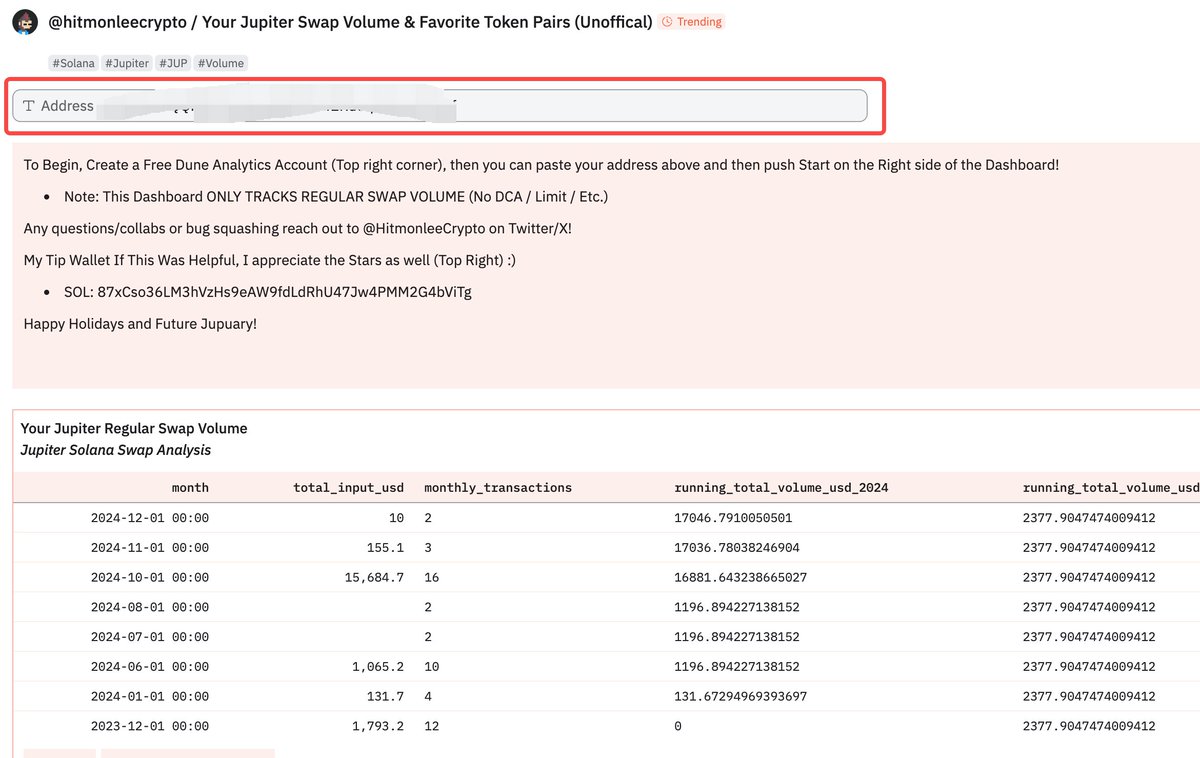
Task: Click running total '1196.894227138152' in the 2024-07-01 row
Action: point(737,637)
